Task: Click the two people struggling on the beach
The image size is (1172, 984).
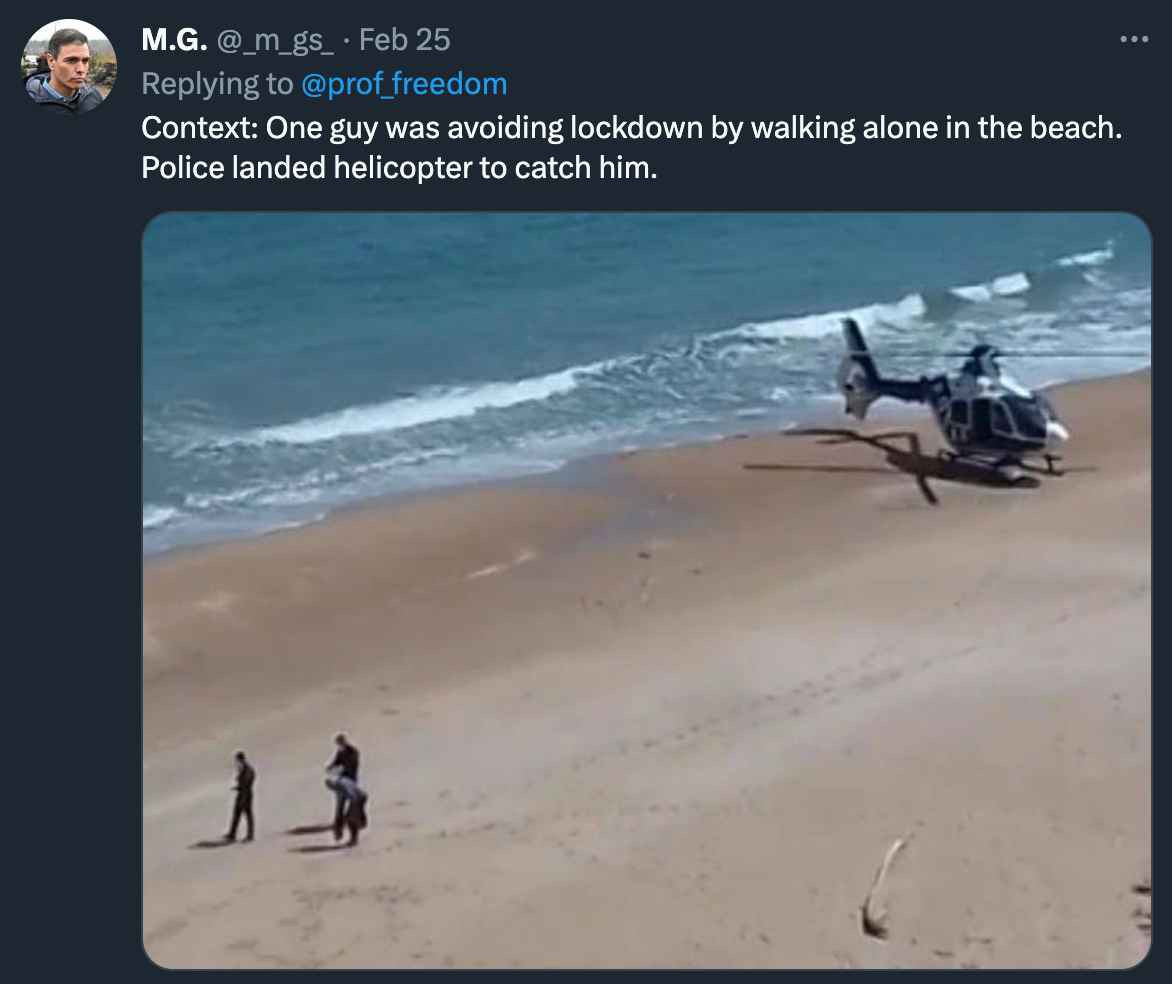Action: tap(346, 790)
